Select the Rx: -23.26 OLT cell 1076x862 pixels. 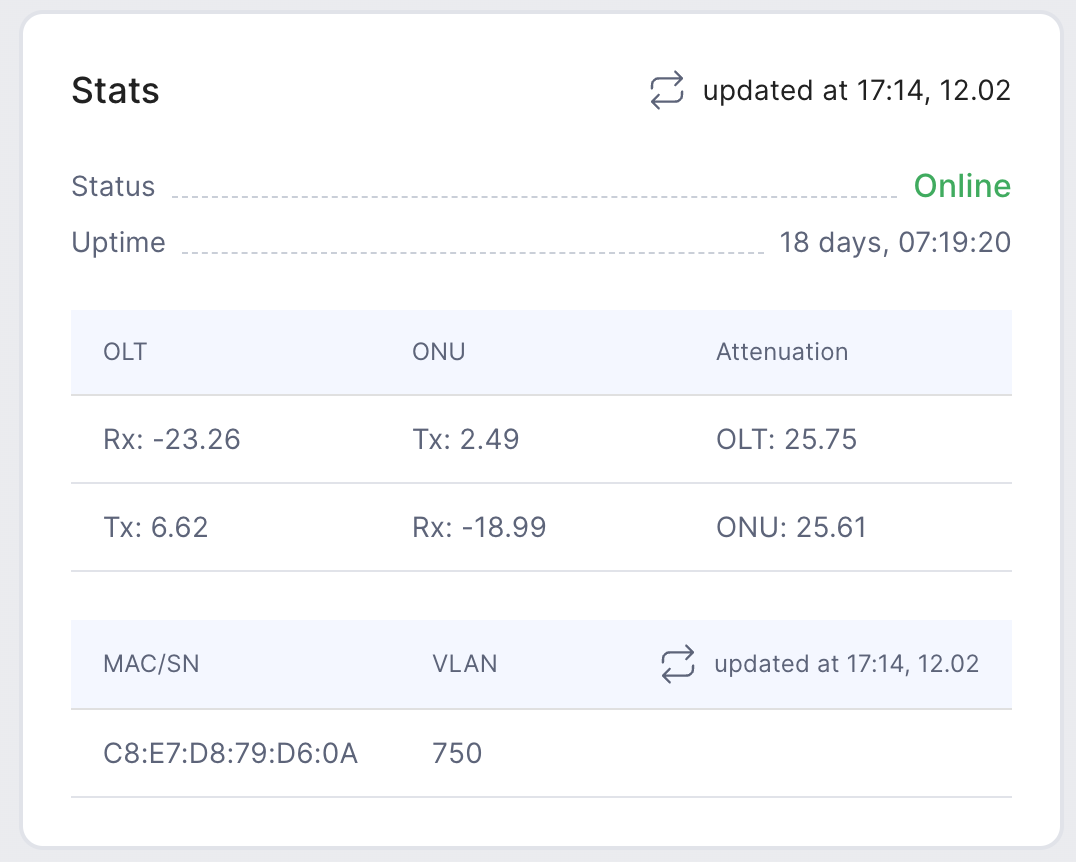172,439
